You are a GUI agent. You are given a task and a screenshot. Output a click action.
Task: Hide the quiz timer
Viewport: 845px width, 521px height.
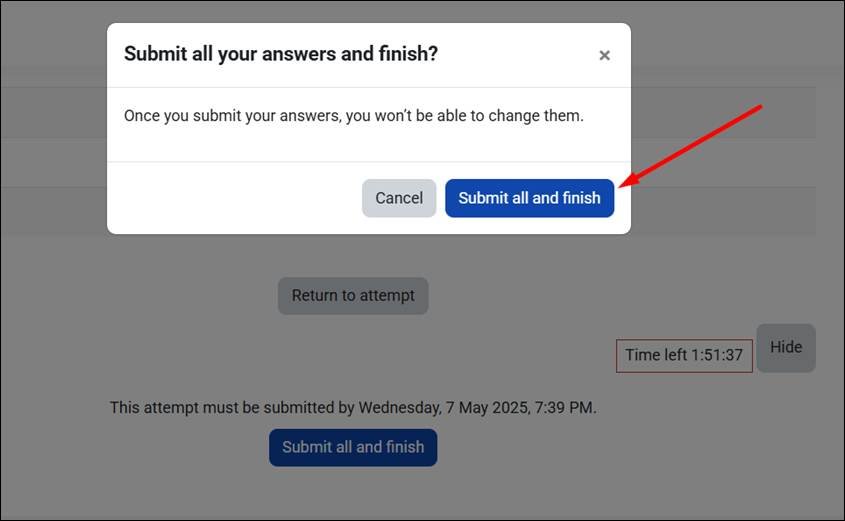785,347
